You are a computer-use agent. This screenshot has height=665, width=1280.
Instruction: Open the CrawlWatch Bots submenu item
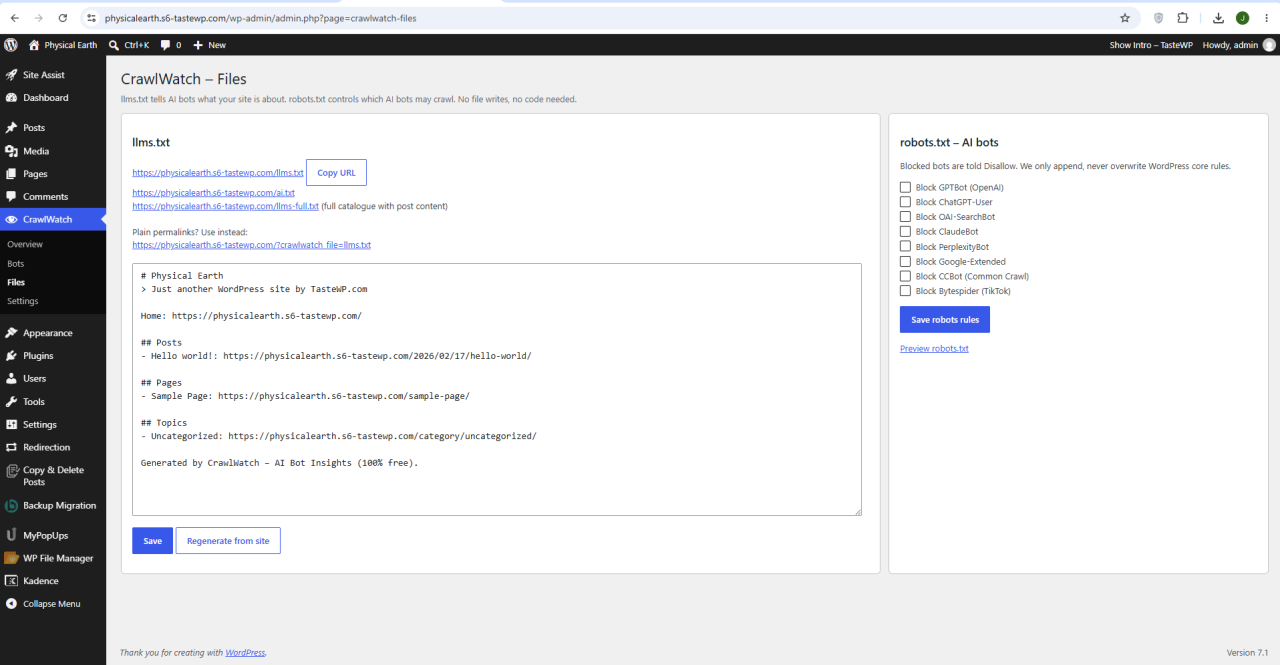coord(15,264)
